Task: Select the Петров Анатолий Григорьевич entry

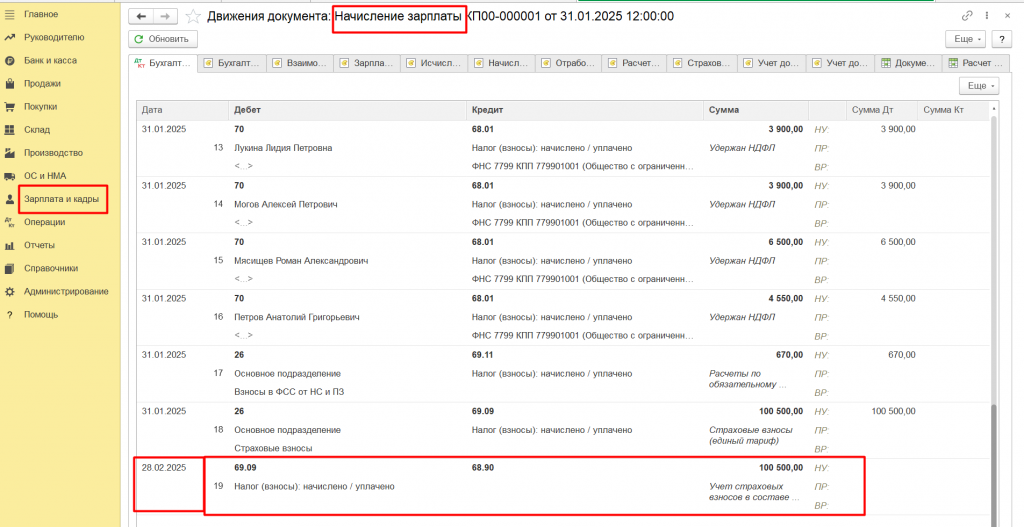Action: click(296, 317)
